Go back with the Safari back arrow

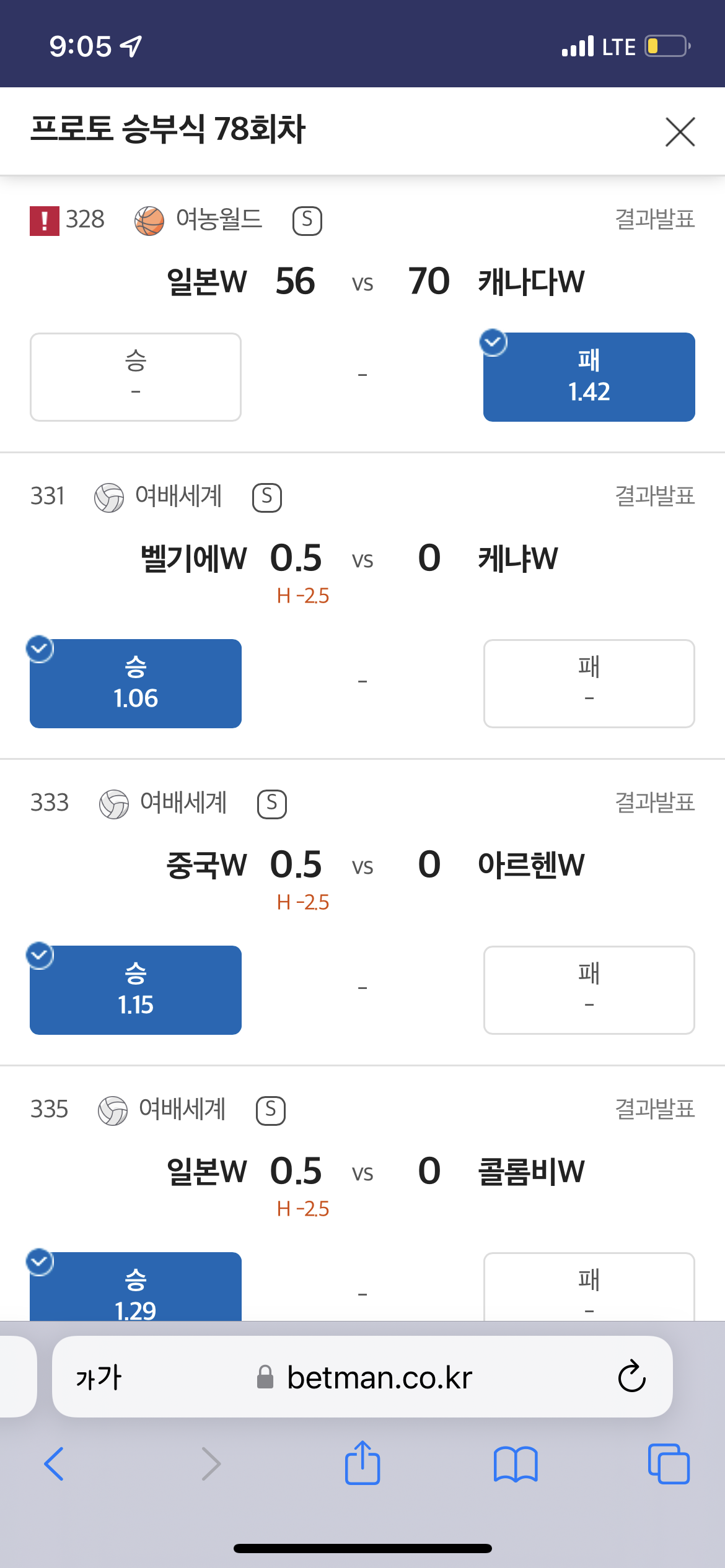(x=54, y=1464)
